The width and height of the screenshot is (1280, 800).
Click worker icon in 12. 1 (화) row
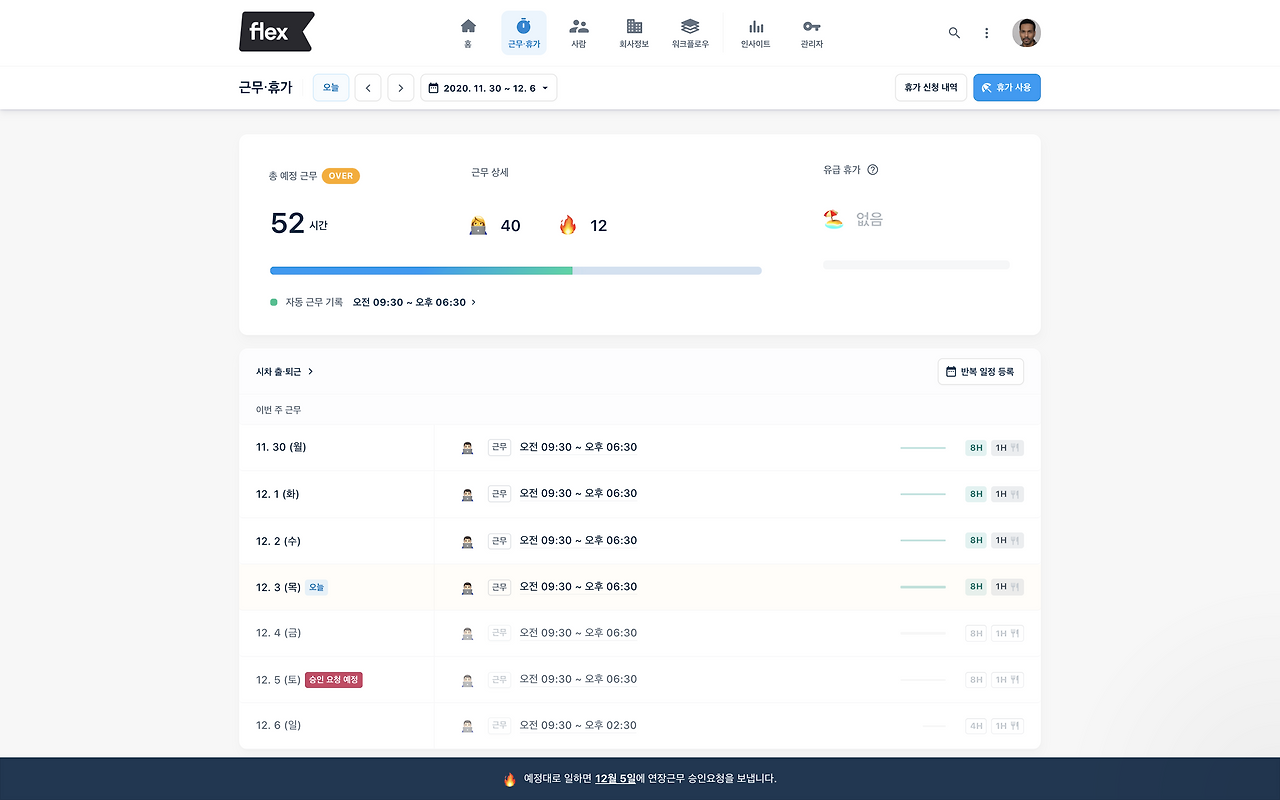pos(467,494)
